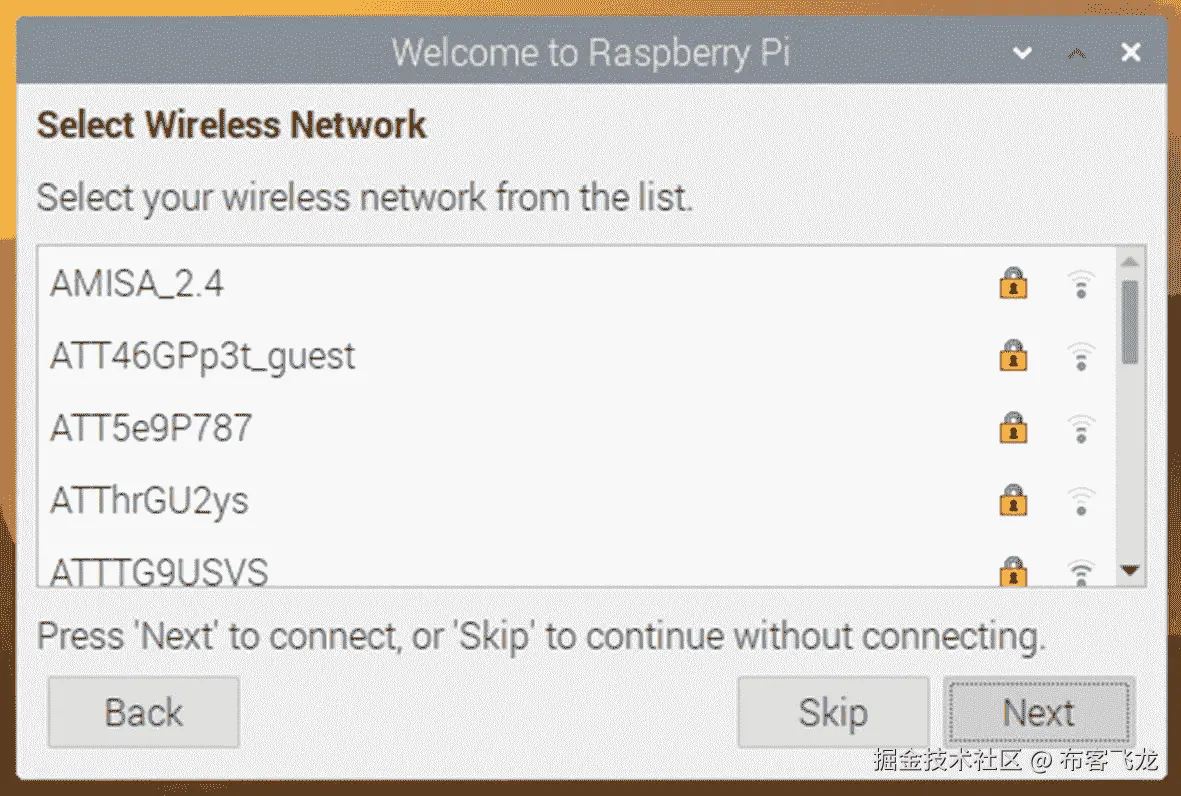This screenshot has height=796, width=1181.
Task: Click the network list scrollbar thumb
Action: (x=1130, y=322)
